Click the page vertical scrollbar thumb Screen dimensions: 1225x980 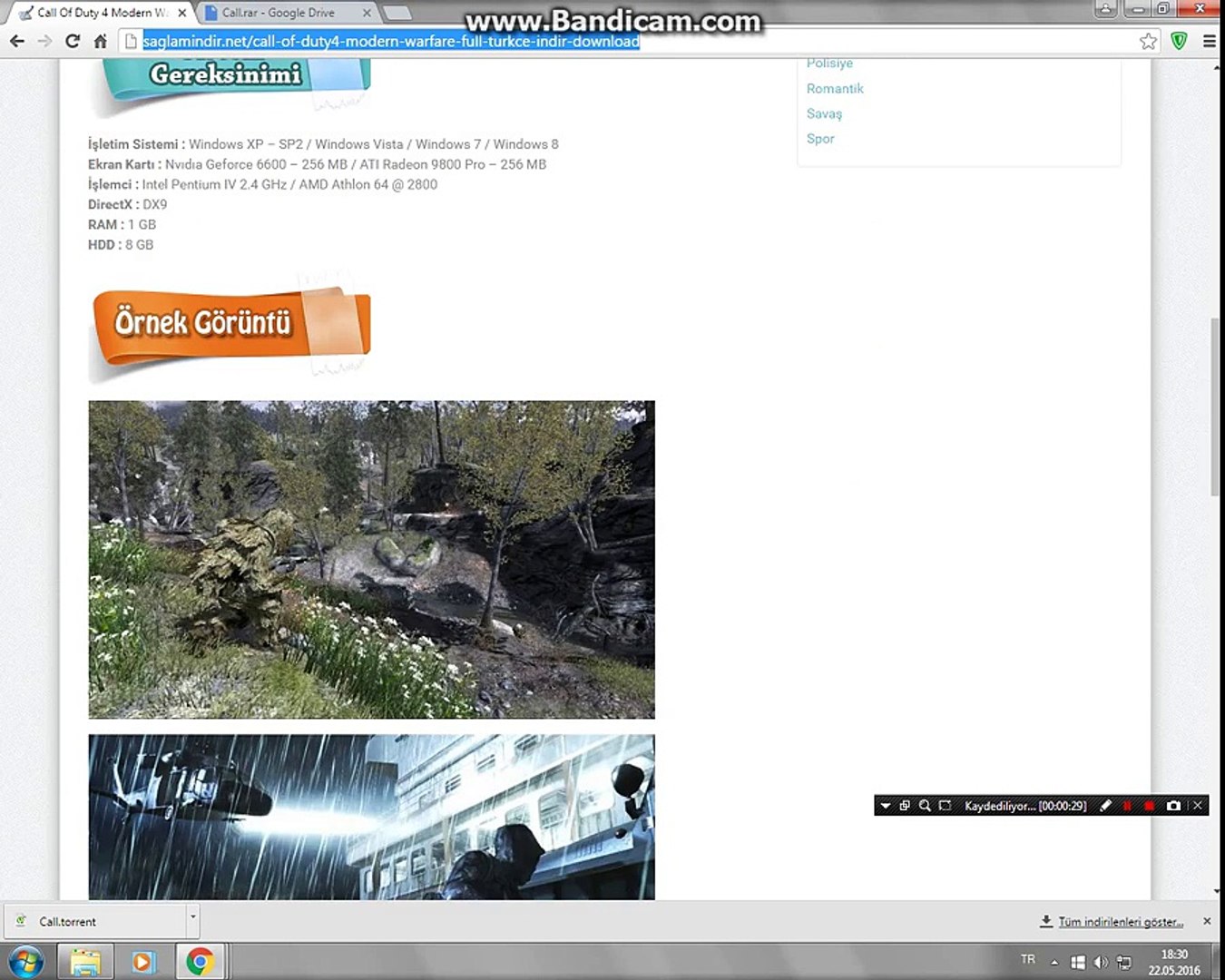pos(1216,407)
